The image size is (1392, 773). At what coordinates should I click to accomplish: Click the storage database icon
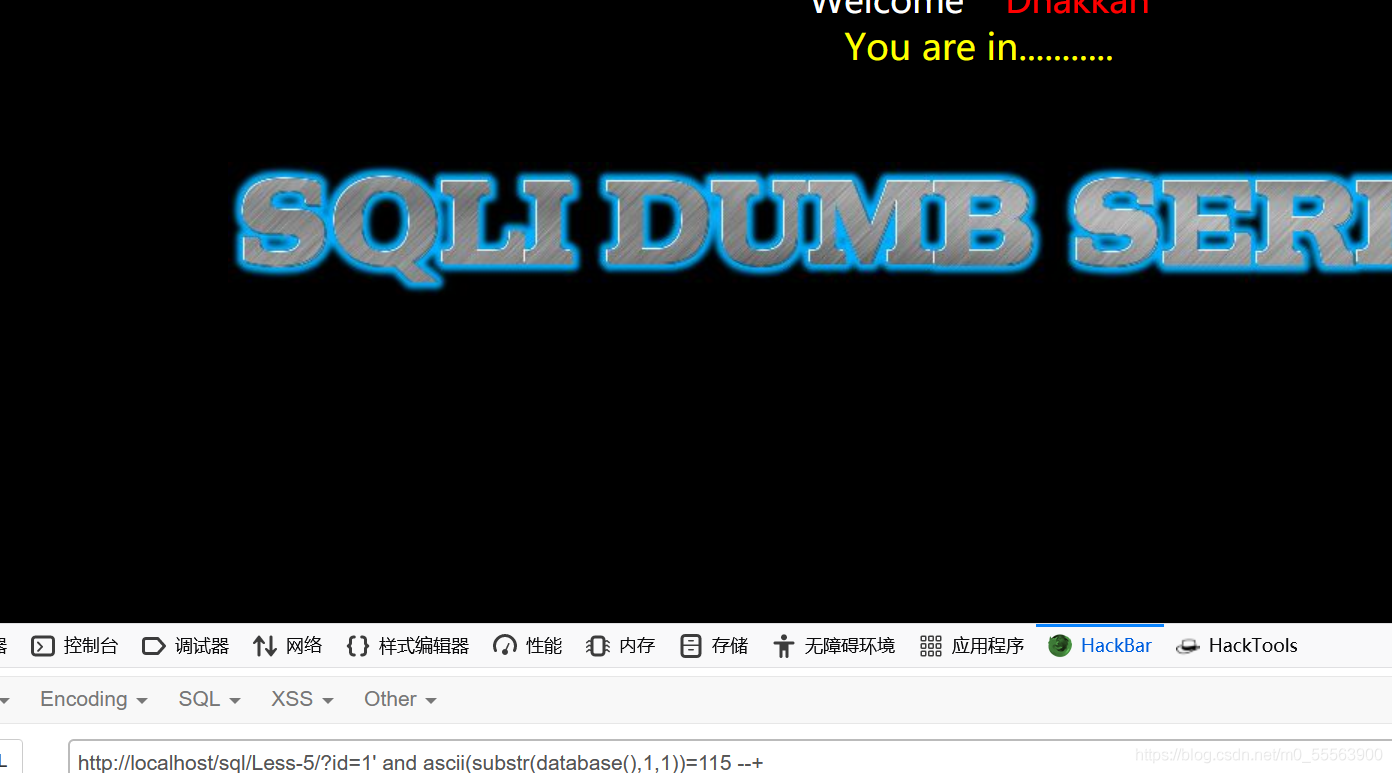[x=691, y=646]
